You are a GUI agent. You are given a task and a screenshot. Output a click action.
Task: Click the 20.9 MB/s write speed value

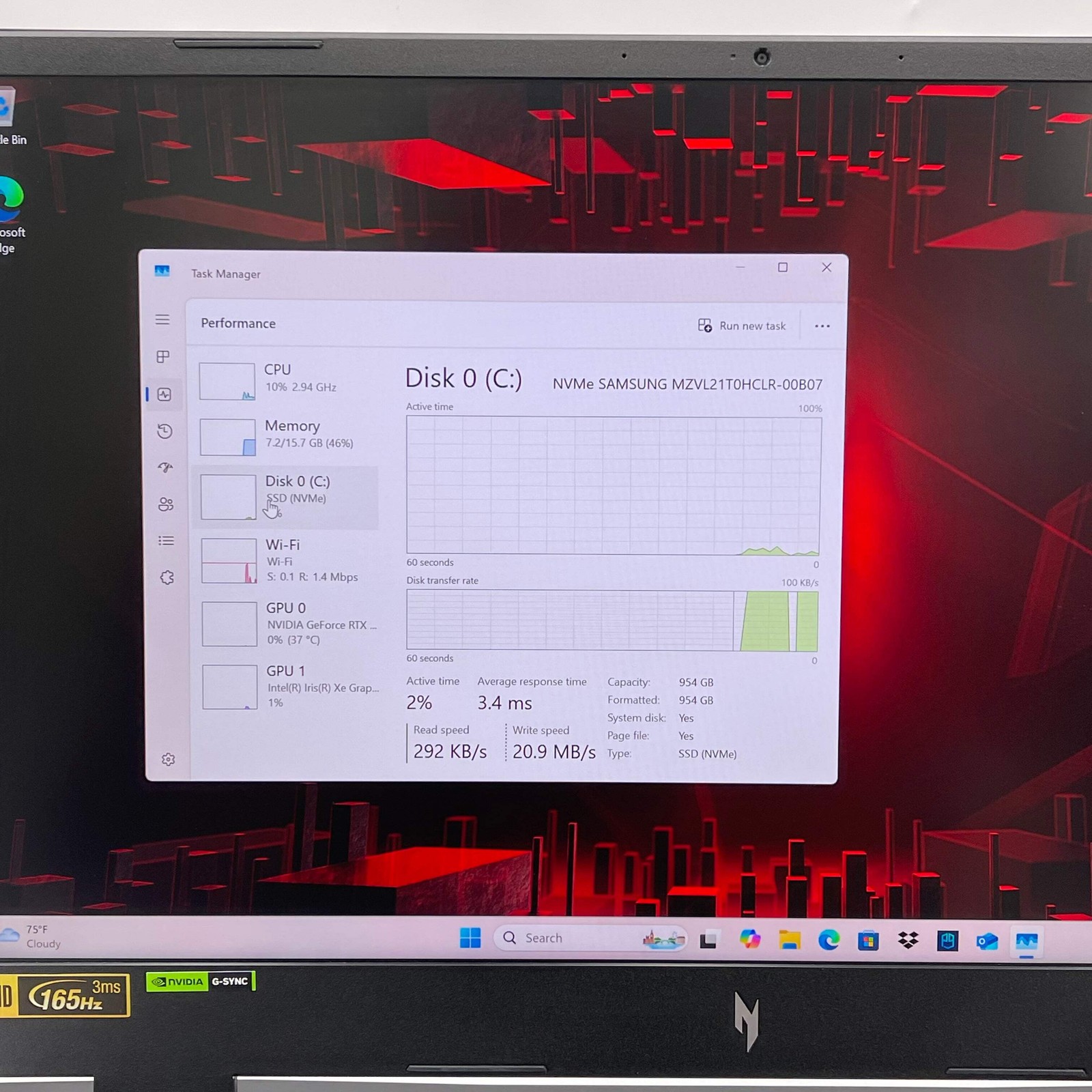pos(554,751)
